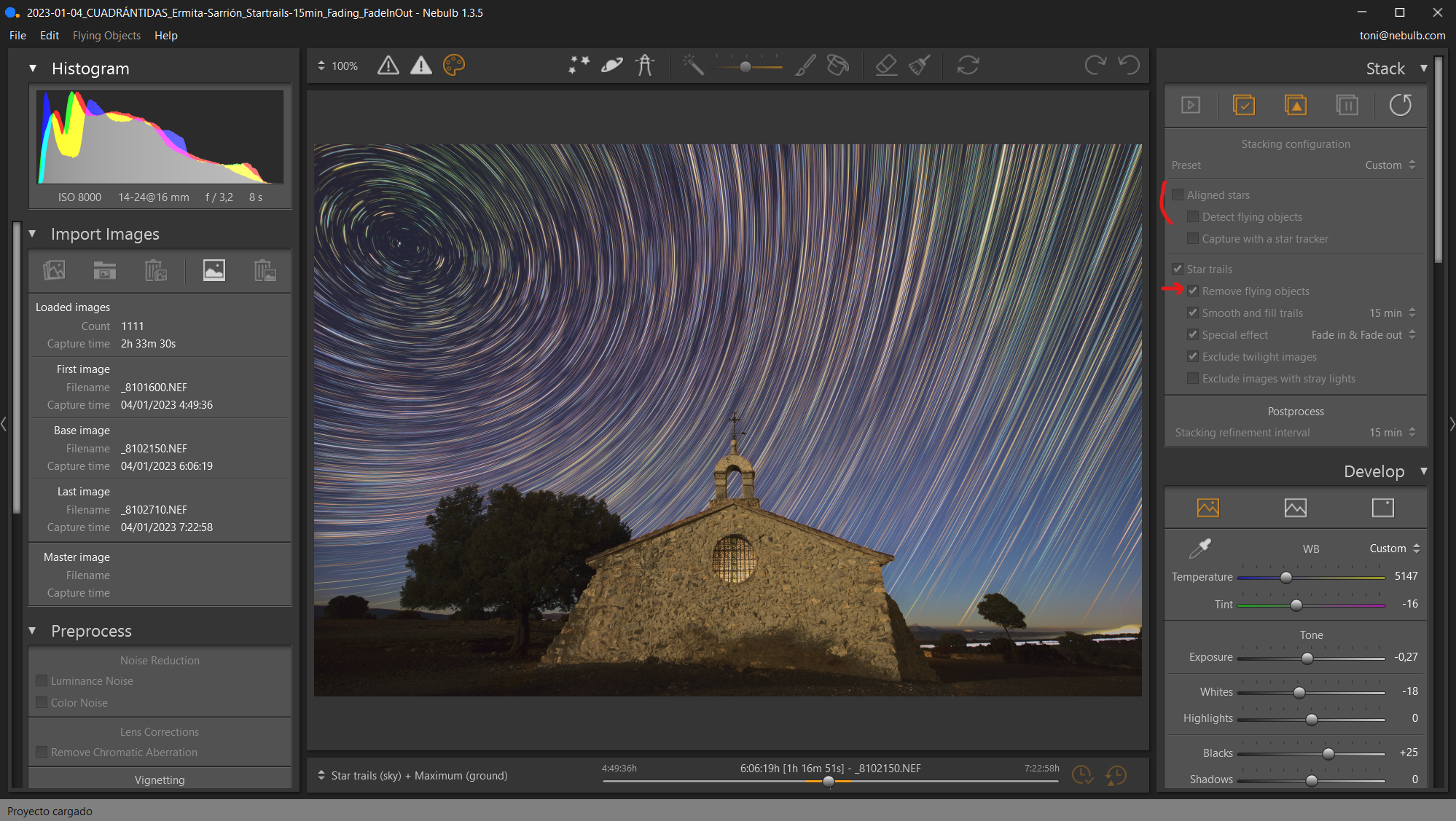
Task: Open the Edit menu
Action: pos(50,35)
